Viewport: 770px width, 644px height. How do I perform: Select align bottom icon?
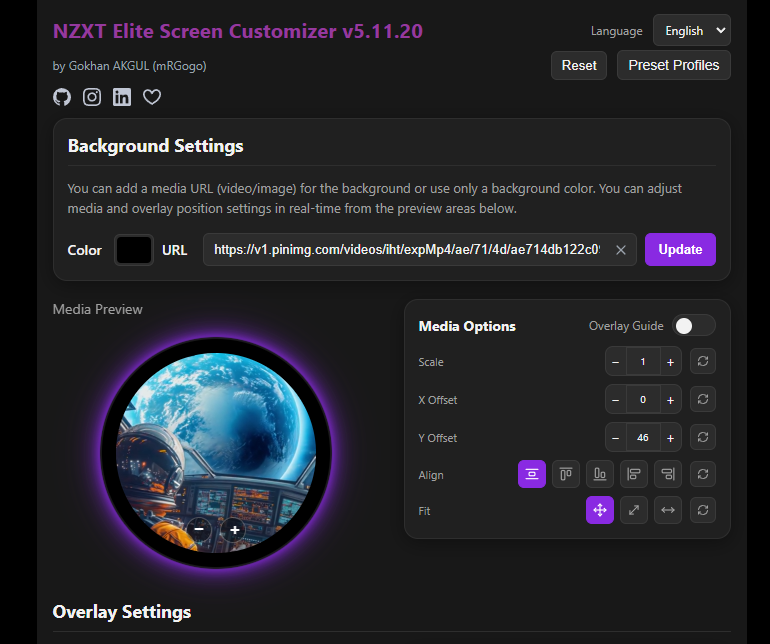point(600,474)
